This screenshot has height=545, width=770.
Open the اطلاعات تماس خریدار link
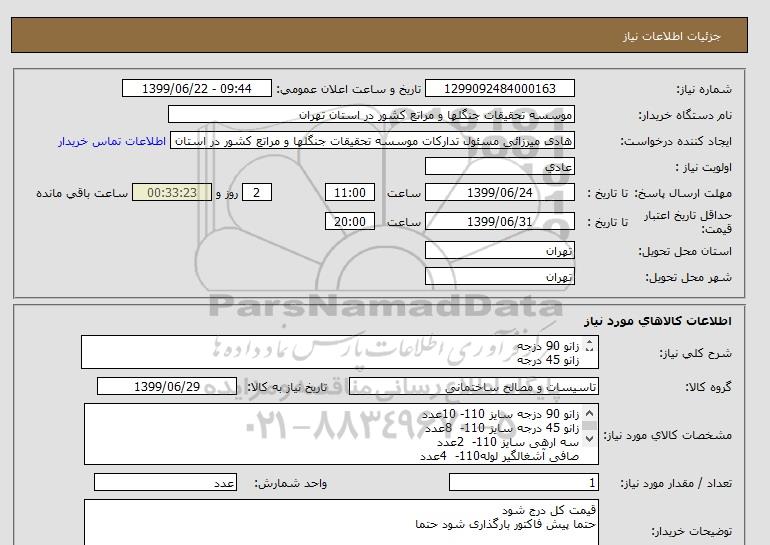[112, 141]
